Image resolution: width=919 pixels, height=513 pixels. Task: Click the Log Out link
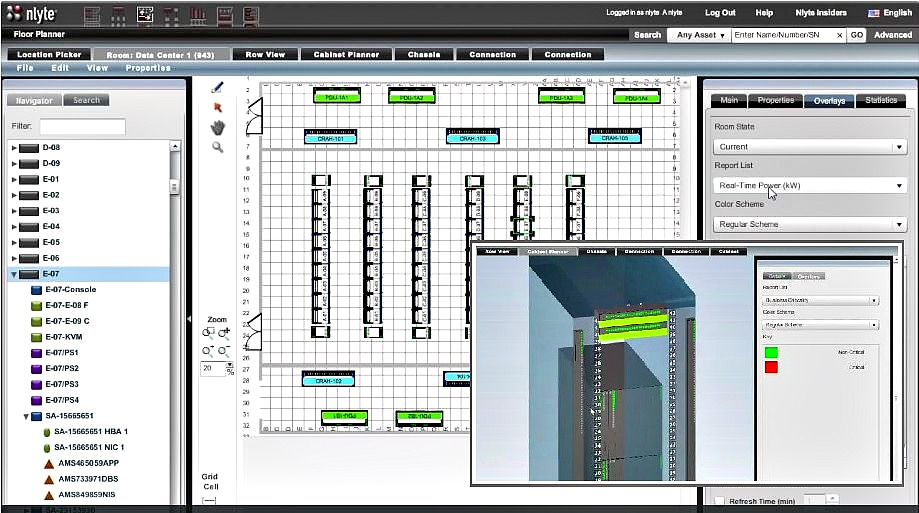click(x=719, y=13)
